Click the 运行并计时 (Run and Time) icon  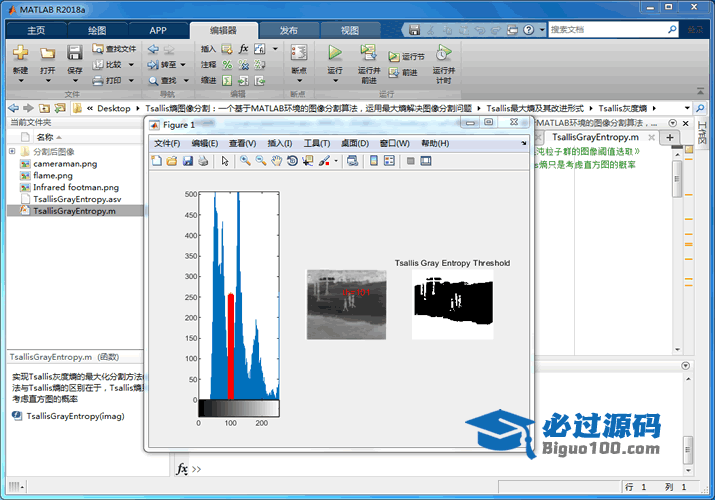[443, 53]
